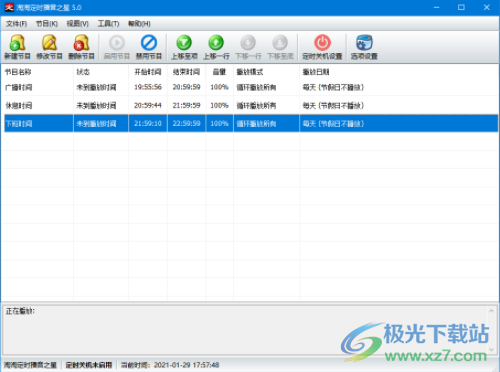Click the 删除节目 (delete program) toolbar icon

pyautogui.click(x=81, y=47)
